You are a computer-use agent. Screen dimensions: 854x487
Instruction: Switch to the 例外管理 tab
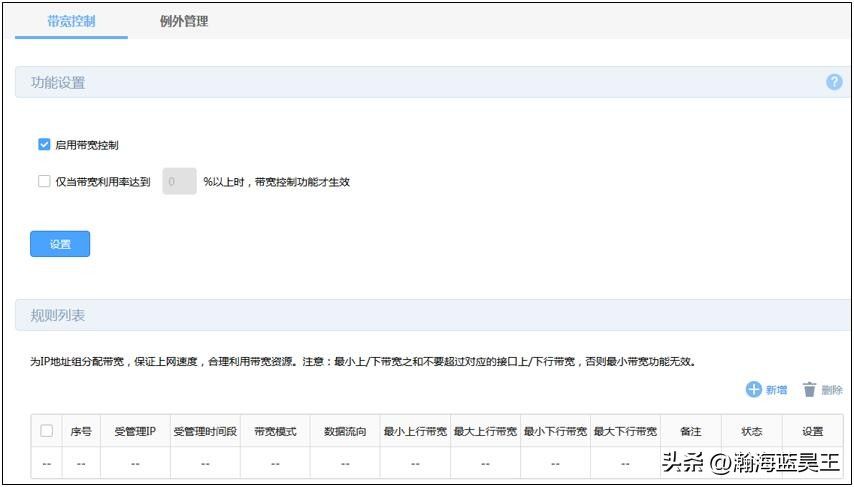tap(184, 21)
